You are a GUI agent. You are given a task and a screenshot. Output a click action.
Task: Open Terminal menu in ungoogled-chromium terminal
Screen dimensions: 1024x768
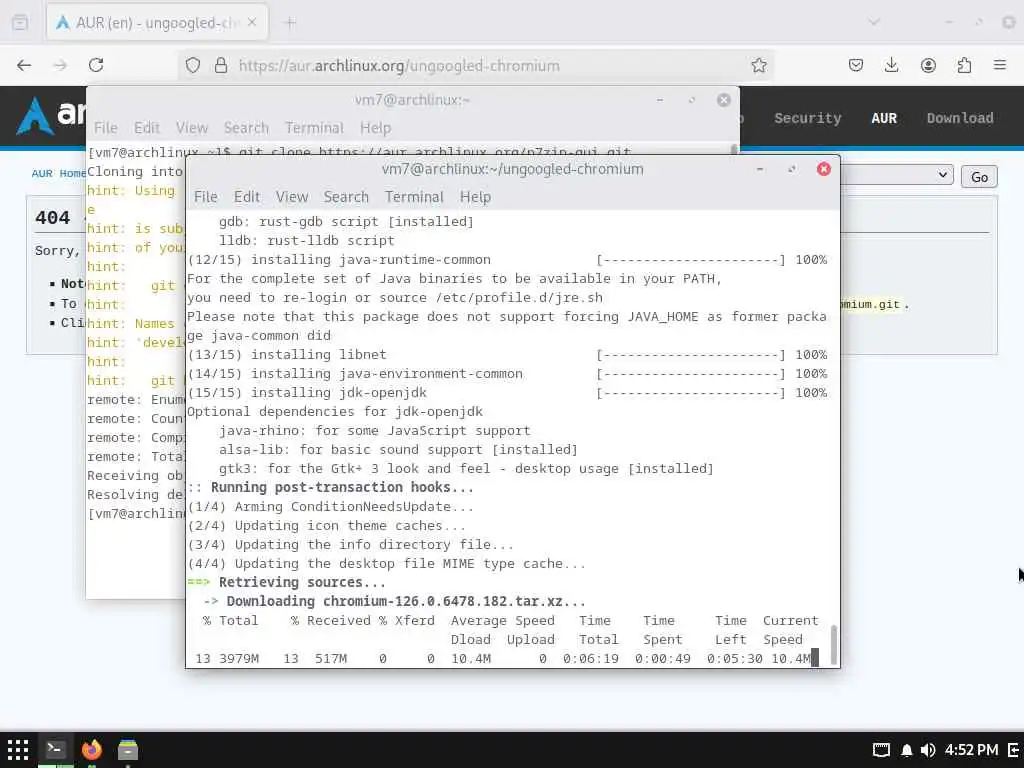click(x=414, y=197)
